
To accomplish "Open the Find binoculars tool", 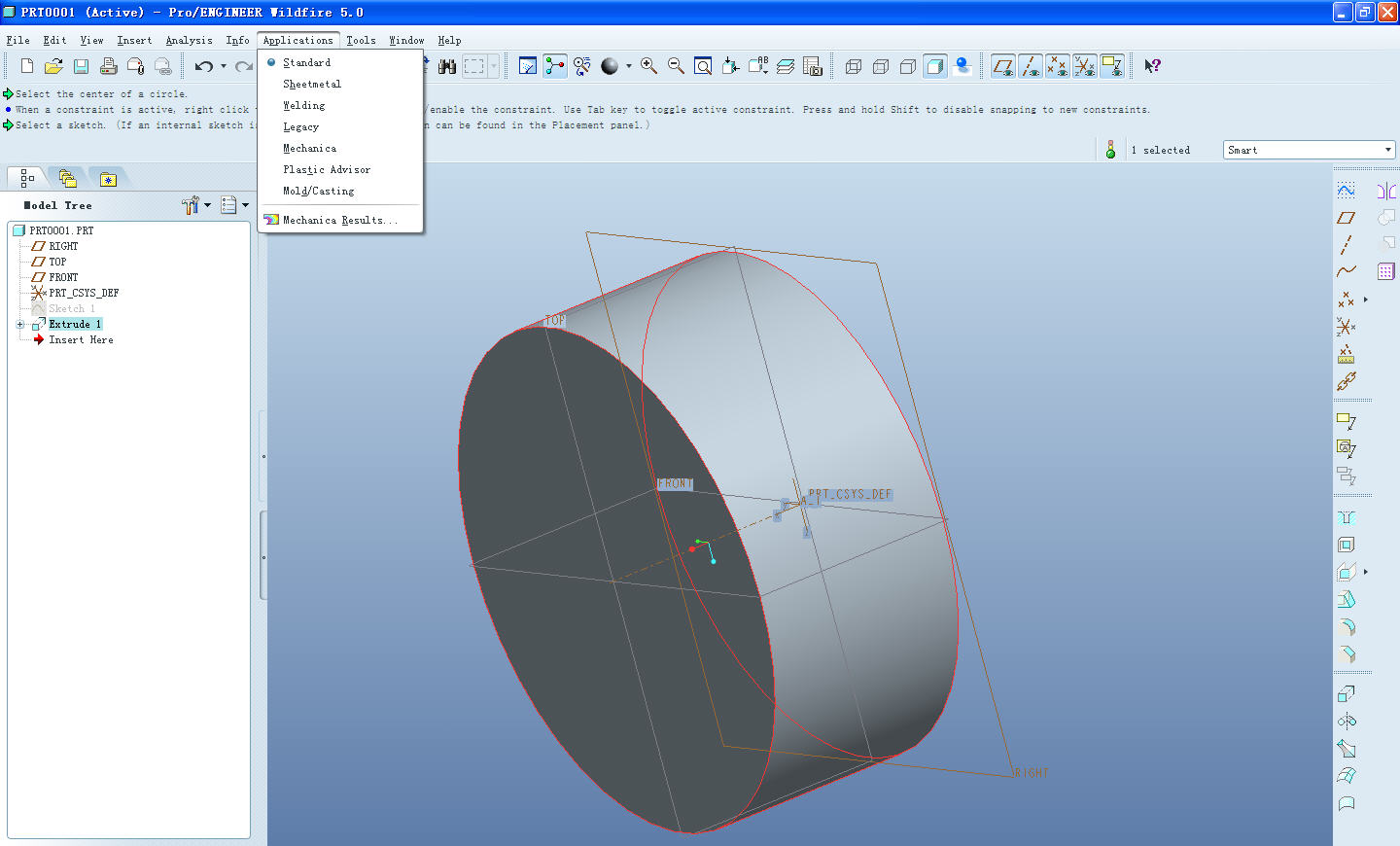I will (447, 66).
